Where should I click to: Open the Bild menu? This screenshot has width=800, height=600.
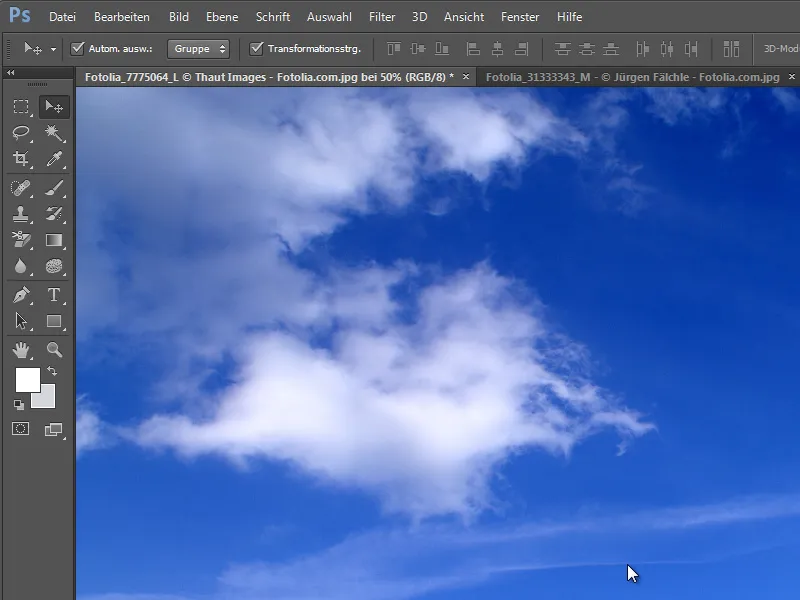point(179,17)
